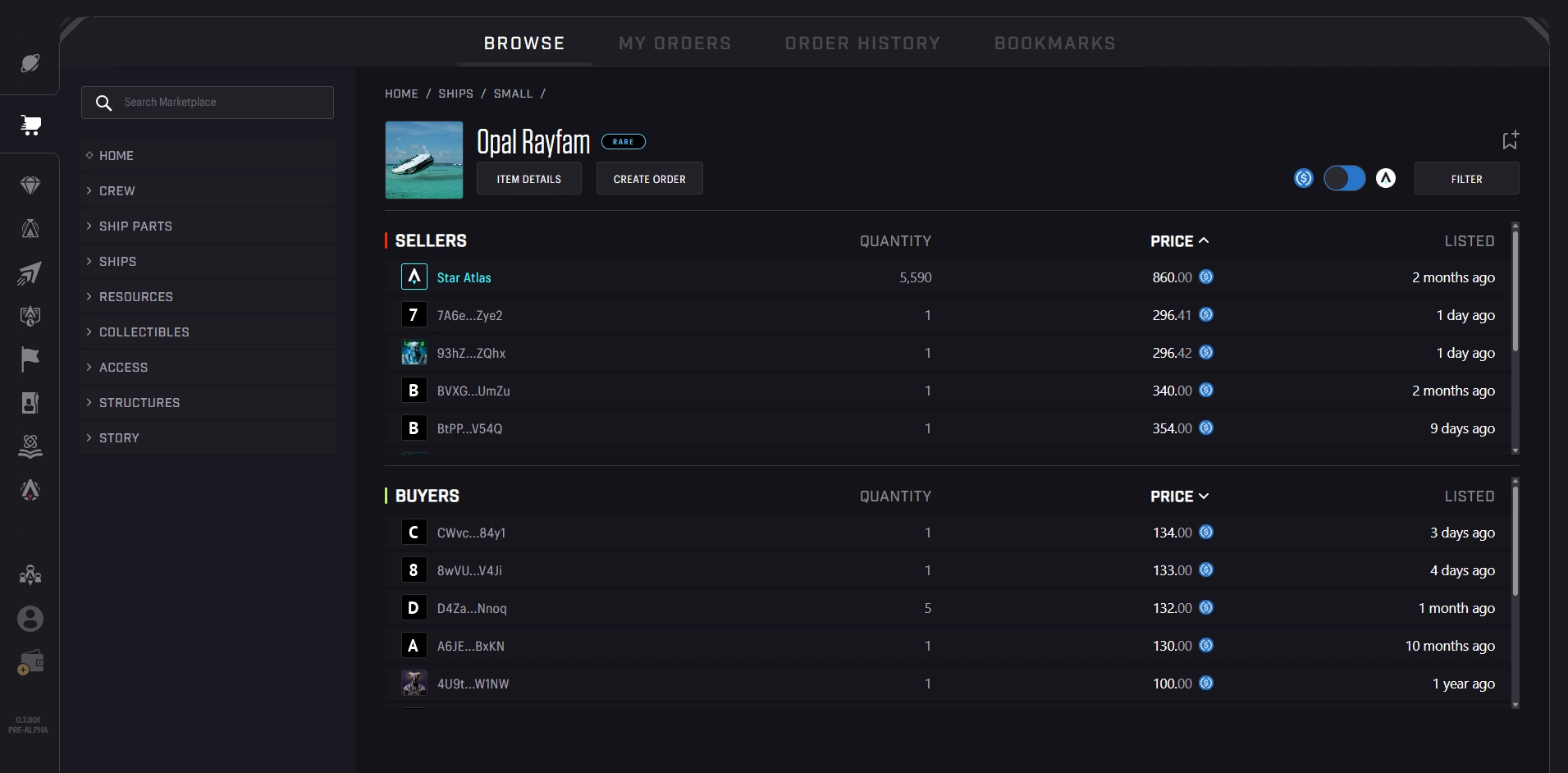Screen dimensions: 1568x773
Task: Expand the Ship Parts category
Action: point(208,226)
